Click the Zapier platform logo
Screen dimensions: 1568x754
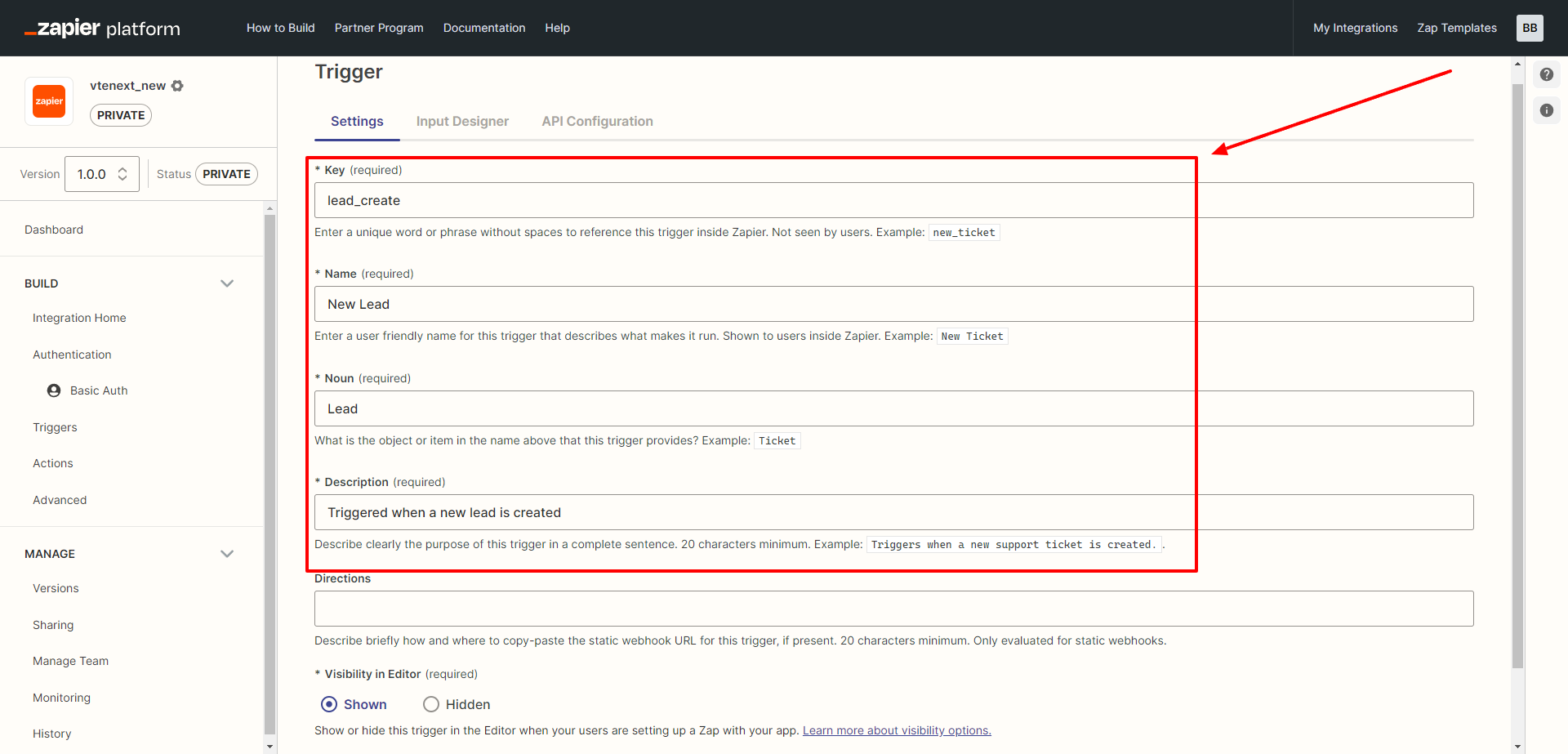102,28
